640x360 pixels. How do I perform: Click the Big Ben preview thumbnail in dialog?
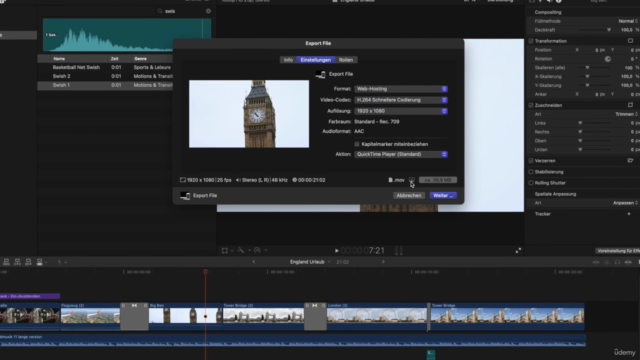(249, 114)
